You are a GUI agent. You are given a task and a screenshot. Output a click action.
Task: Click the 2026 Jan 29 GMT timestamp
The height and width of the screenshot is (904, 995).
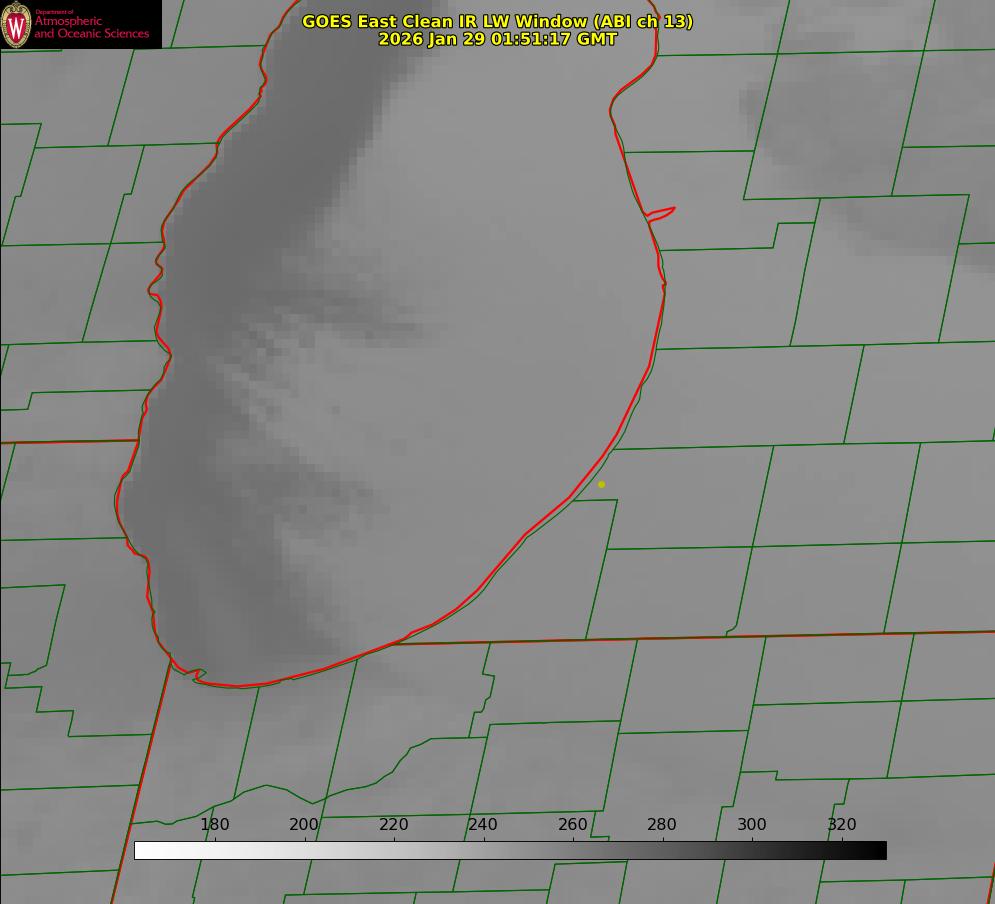point(497,39)
